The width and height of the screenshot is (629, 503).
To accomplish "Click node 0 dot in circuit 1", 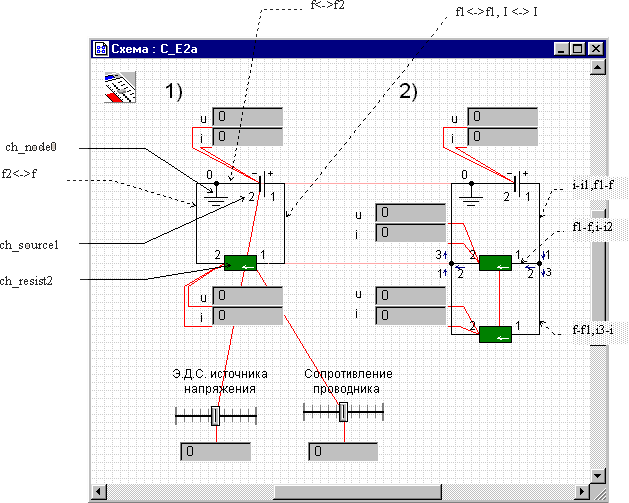I will [217, 184].
